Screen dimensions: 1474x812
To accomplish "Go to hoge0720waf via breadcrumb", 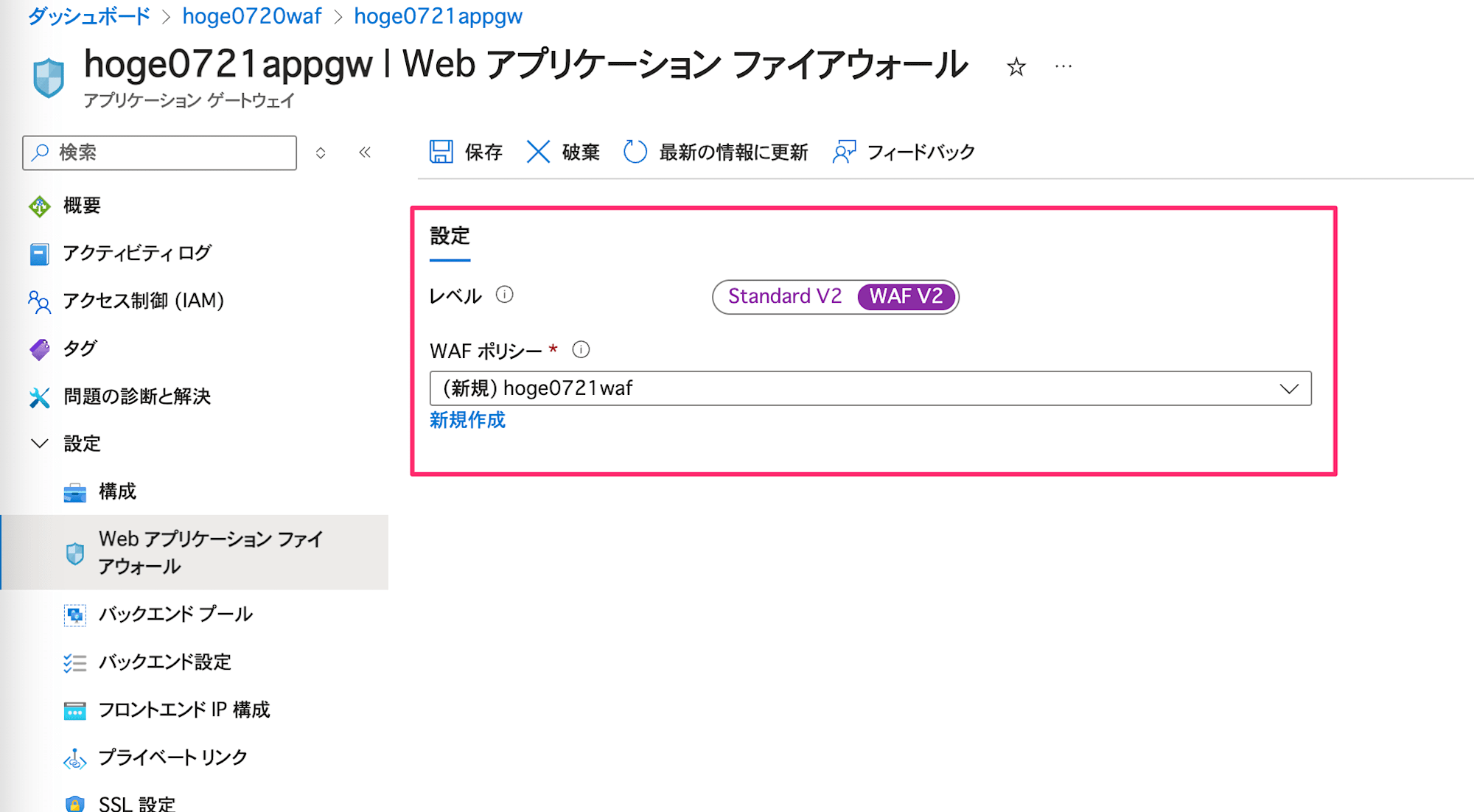I will [x=252, y=16].
